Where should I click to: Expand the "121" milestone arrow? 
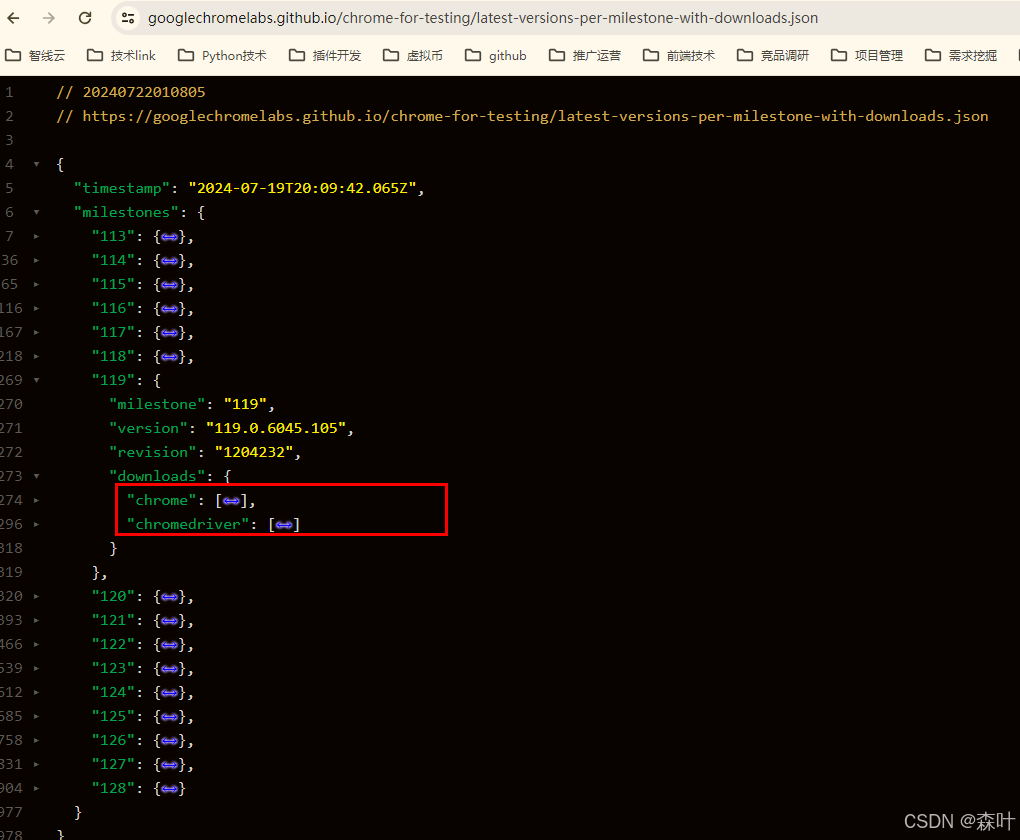tap(36, 620)
